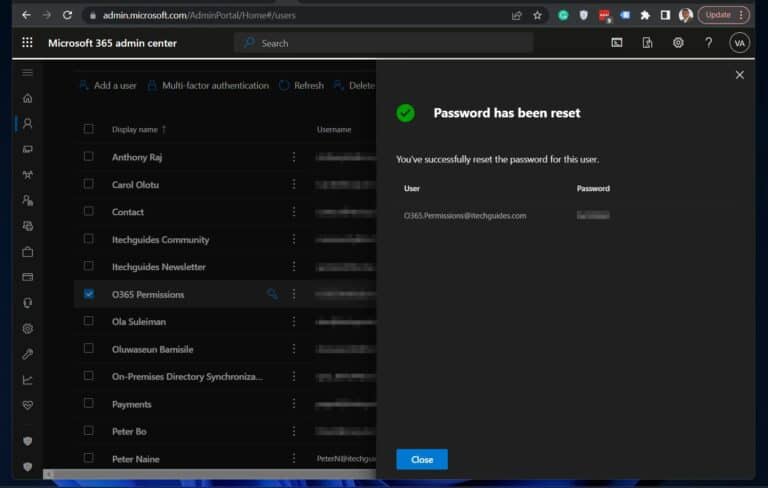Click the admin center Search box
Screen dimensions: 768x488
pyautogui.click(x=384, y=43)
